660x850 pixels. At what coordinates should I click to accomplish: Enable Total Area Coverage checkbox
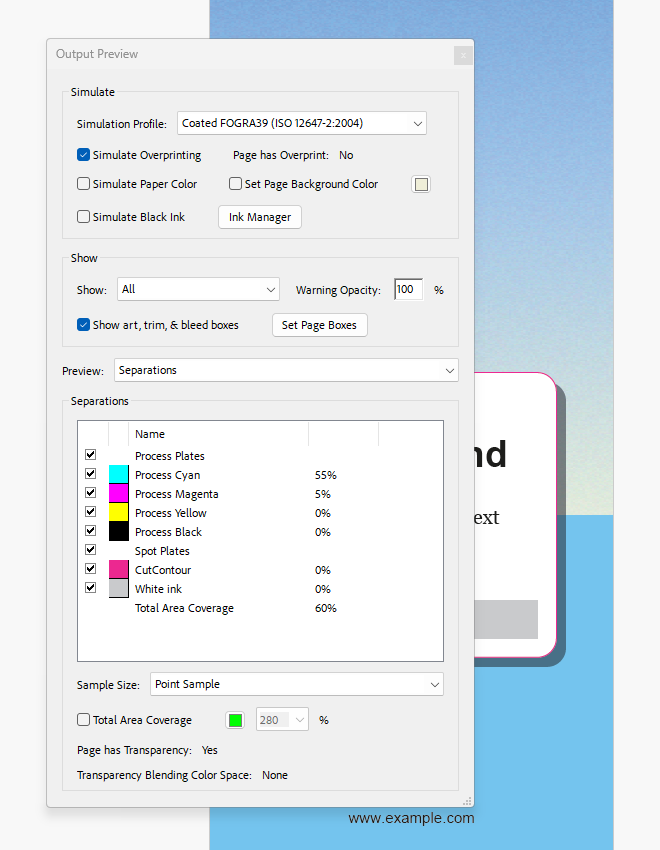[83, 720]
